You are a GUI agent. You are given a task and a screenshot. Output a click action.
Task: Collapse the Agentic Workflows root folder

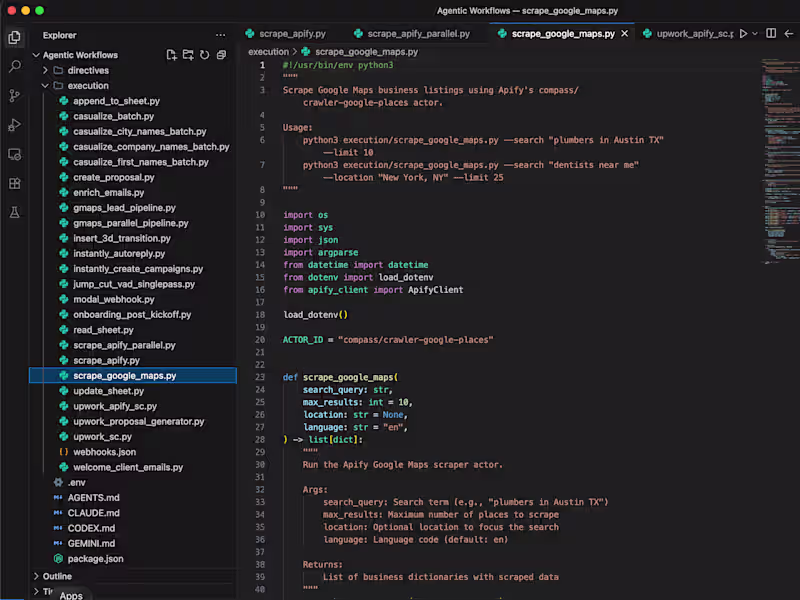(x=36, y=55)
